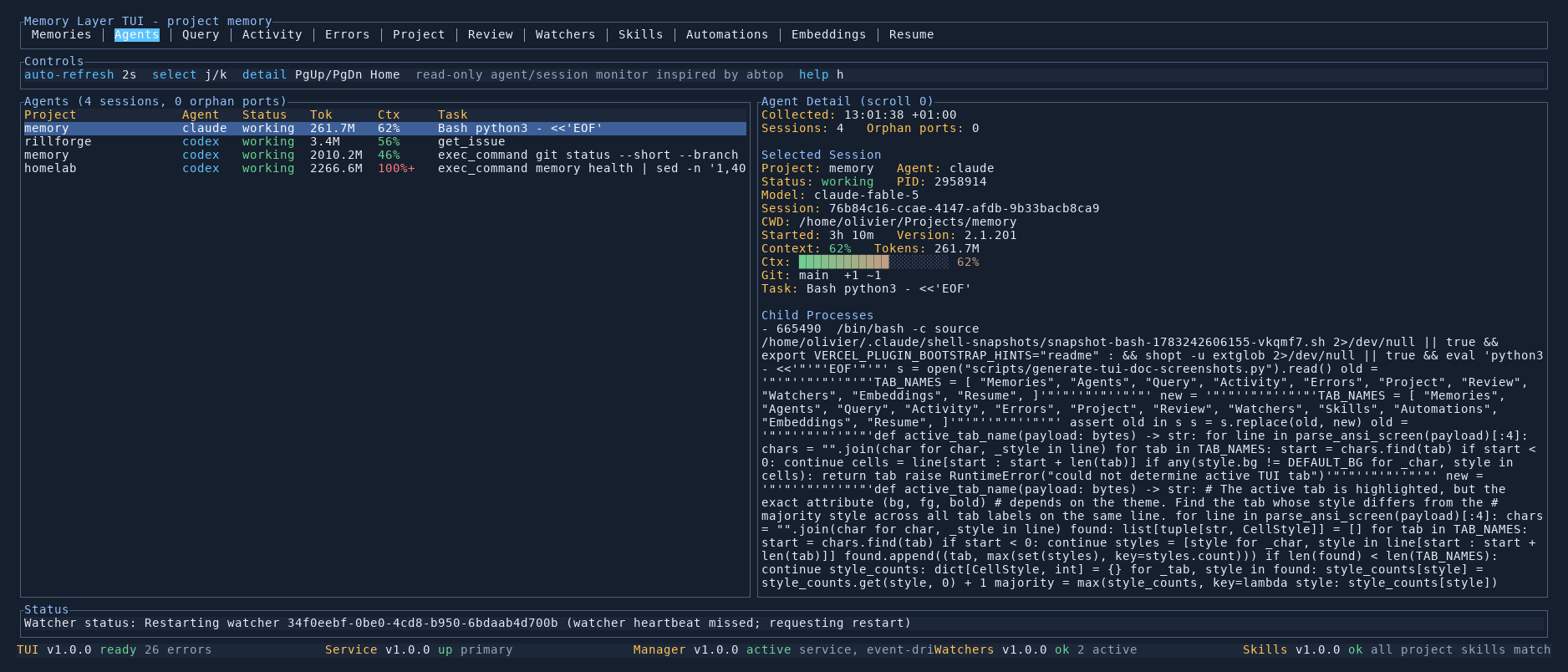
Task: Click the Watchers v1.0.0 ok status entry
Action: tap(1036, 649)
